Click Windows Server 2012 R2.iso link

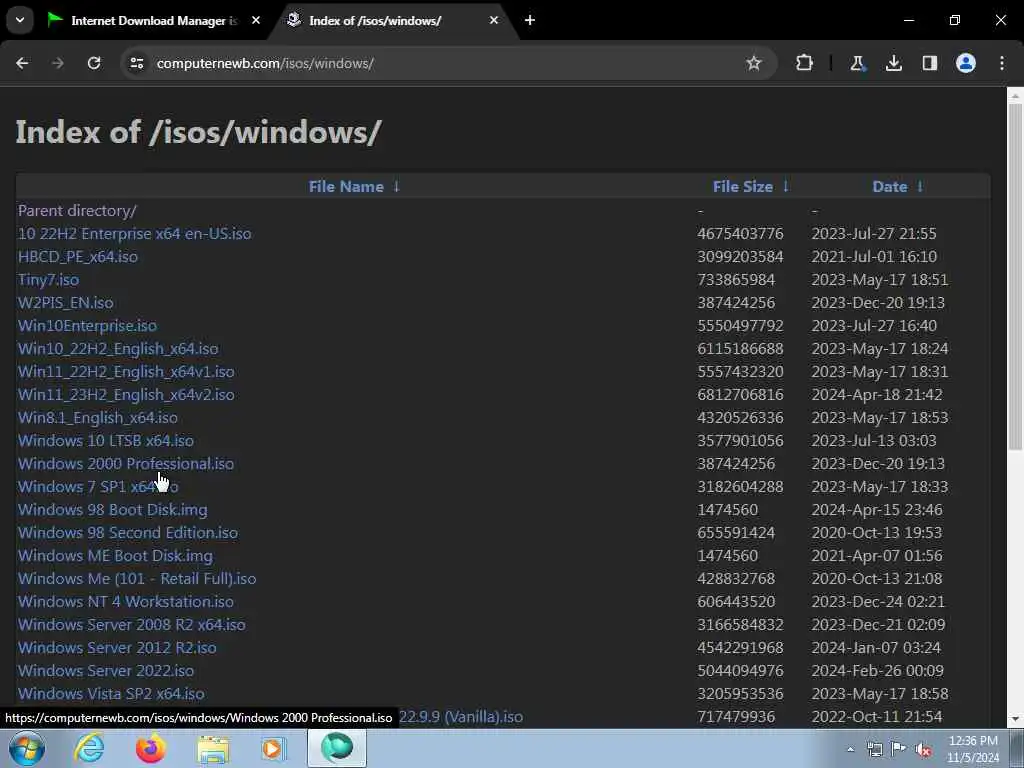[x=117, y=648]
